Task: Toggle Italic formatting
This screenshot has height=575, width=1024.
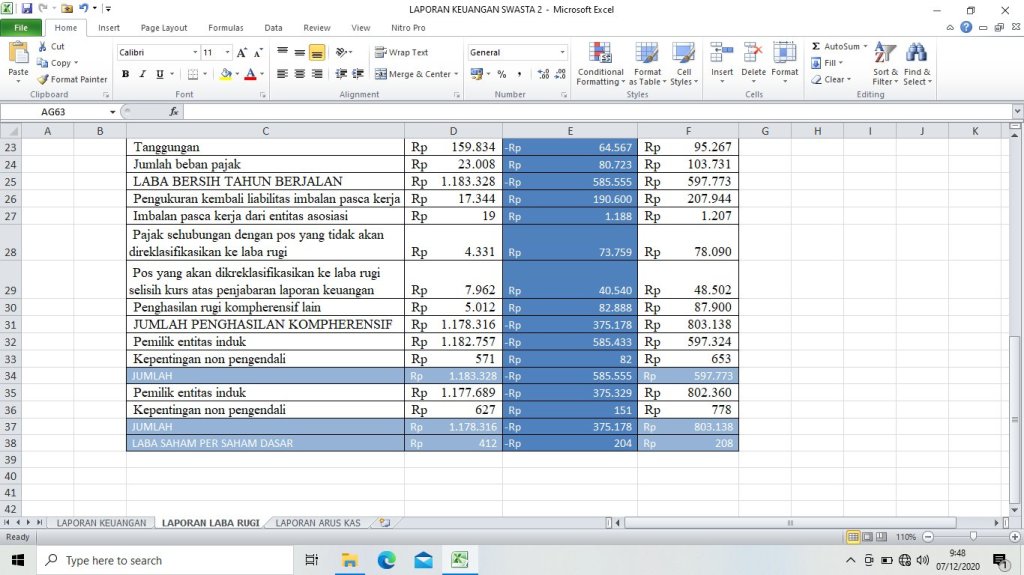Action: [x=142, y=74]
